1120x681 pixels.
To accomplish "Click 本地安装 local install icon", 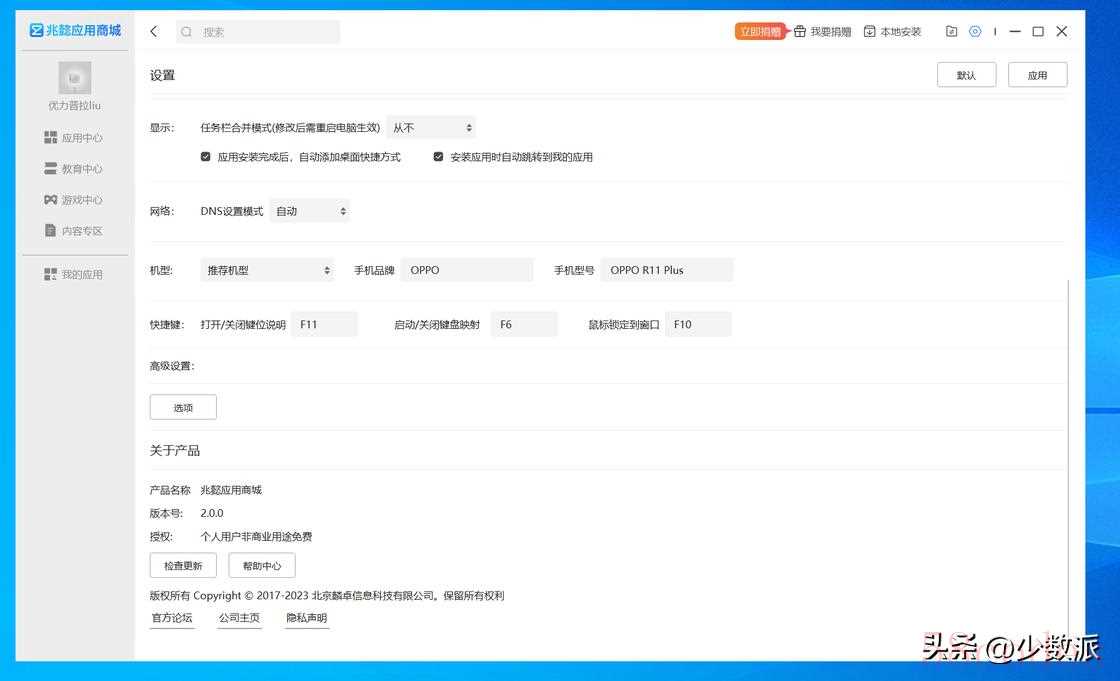I will pyautogui.click(x=870, y=32).
